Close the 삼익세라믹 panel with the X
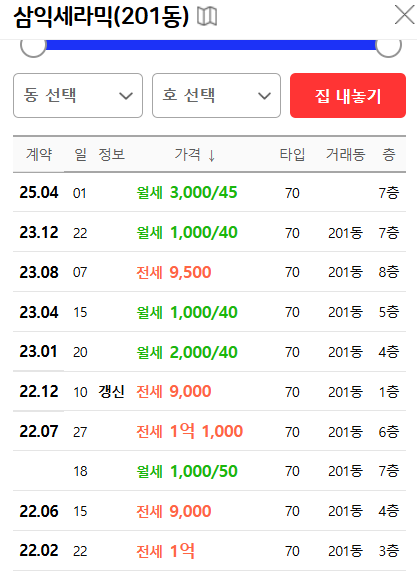Viewport: 417px width, 571px height. [x=404, y=16]
